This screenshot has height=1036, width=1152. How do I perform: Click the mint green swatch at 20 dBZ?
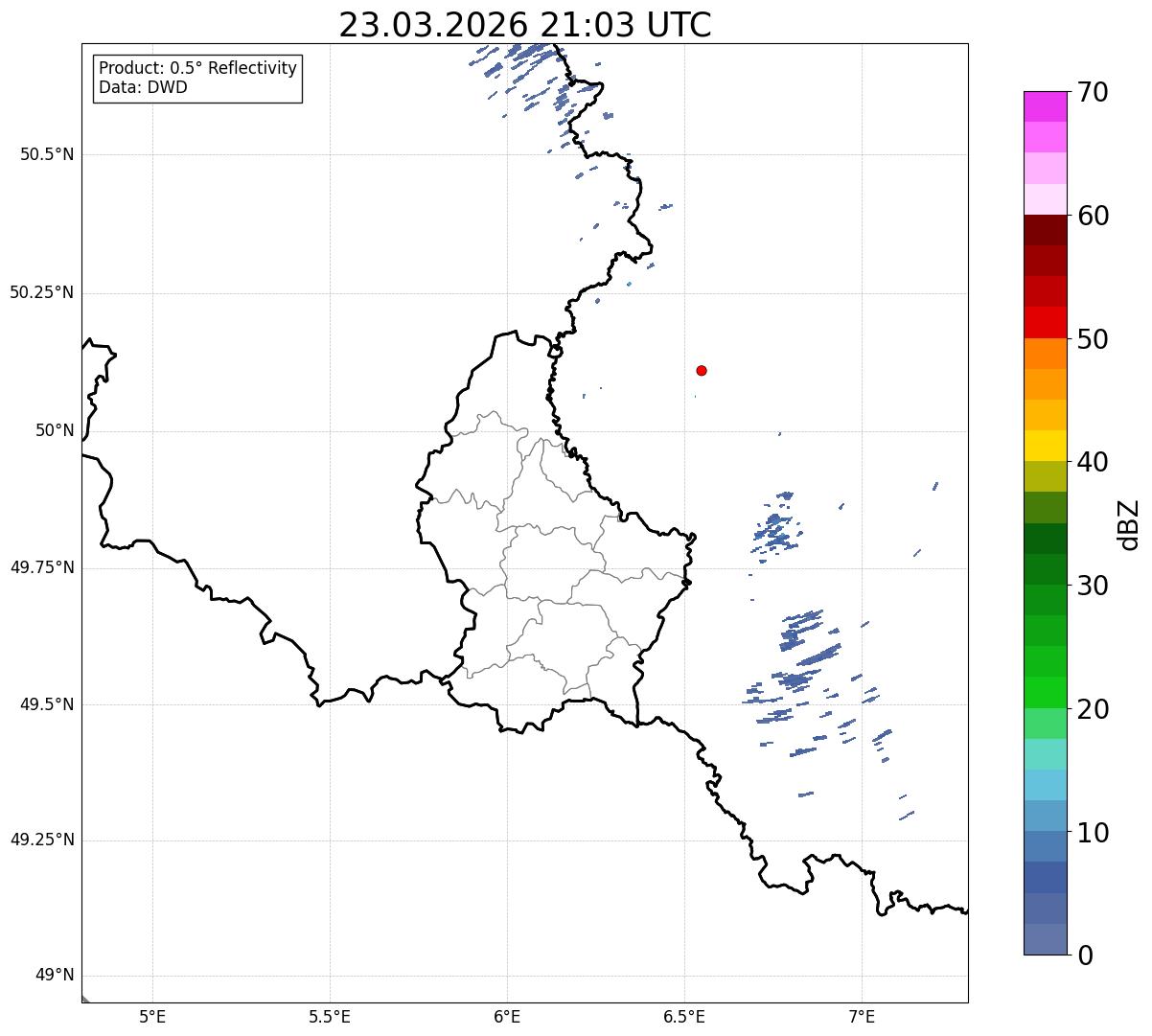[x=1045, y=724]
